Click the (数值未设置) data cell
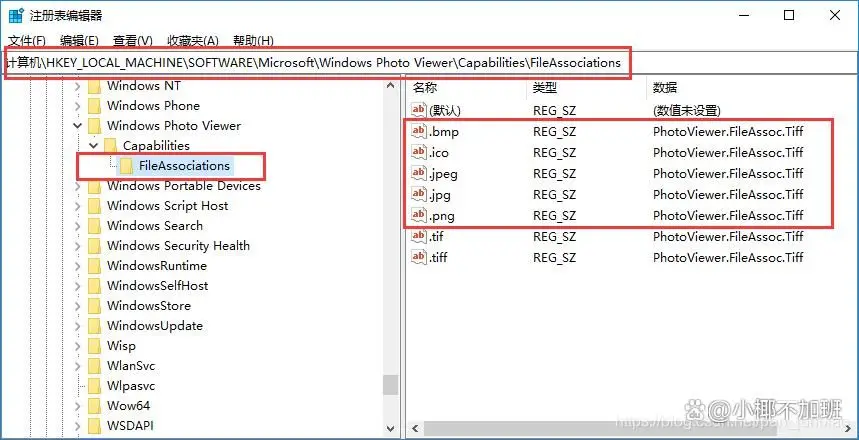This screenshot has height=440, width=859. click(686, 111)
